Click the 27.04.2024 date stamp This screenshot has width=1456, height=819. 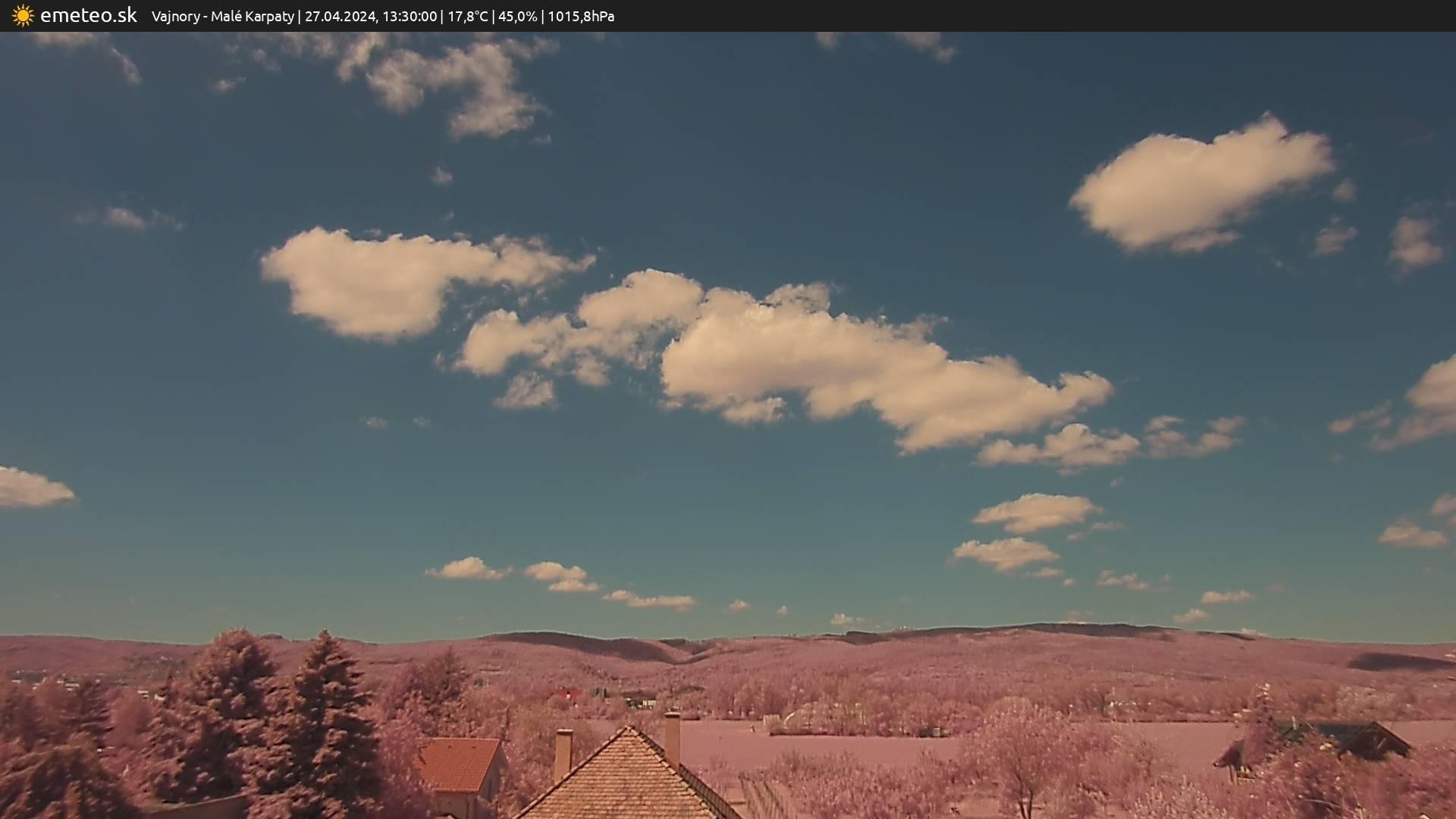click(340, 16)
